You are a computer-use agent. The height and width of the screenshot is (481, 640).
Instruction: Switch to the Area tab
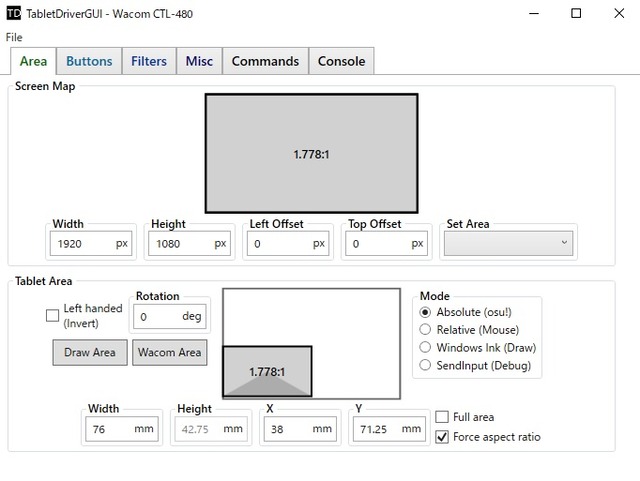pyautogui.click(x=33, y=61)
